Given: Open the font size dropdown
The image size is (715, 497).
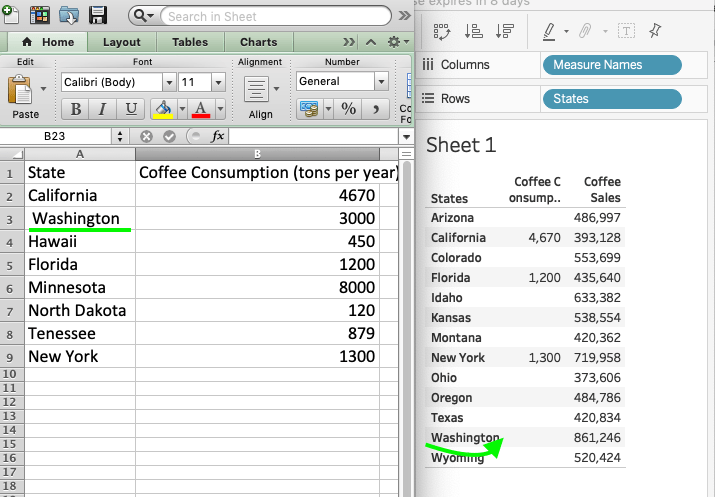Looking at the screenshot, I should pos(218,83).
